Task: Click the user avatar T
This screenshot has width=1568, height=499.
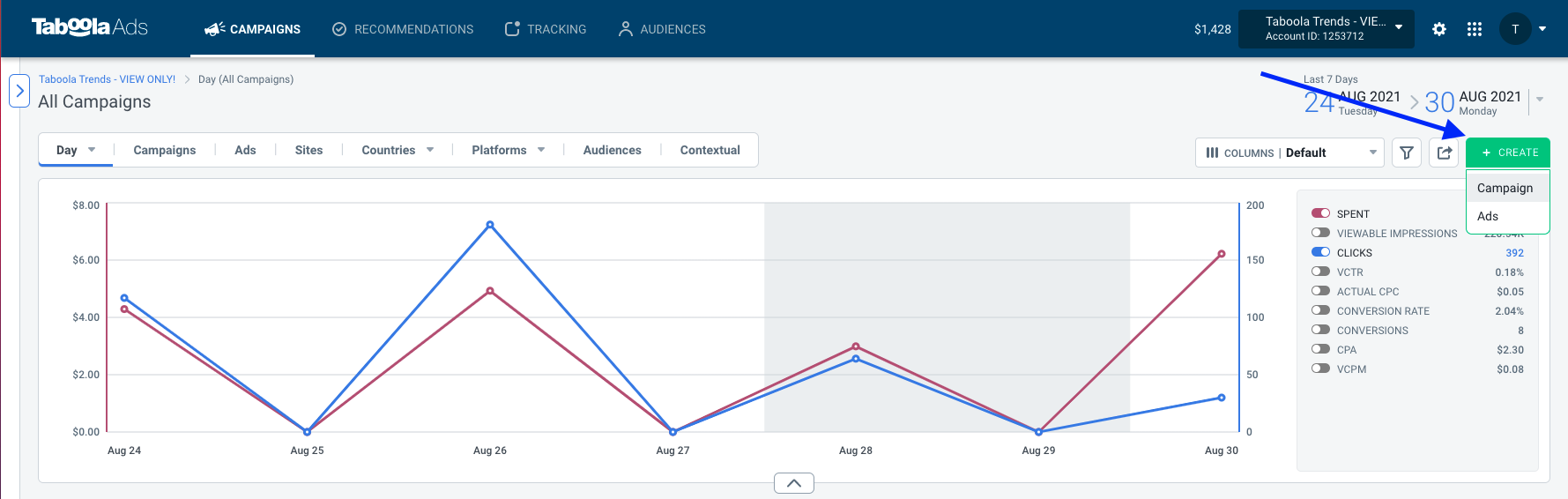Action: [x=1515, y=29]
